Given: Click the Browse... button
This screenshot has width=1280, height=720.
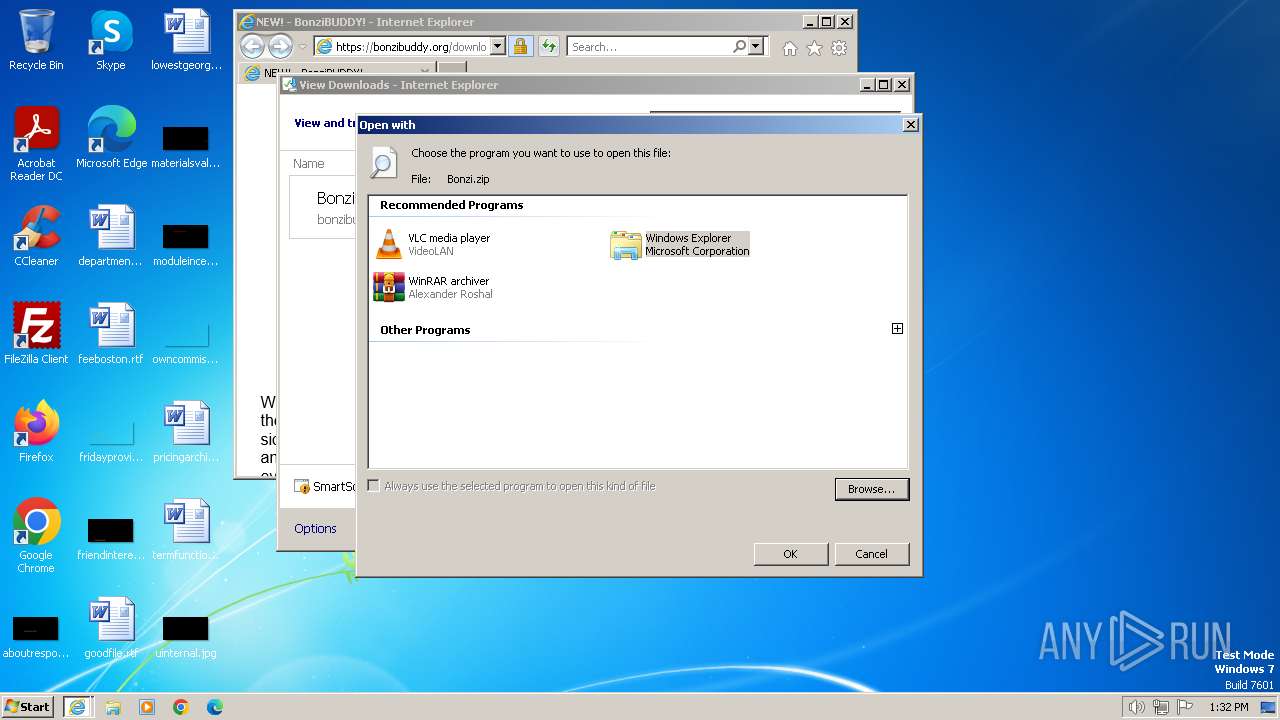Looking at the screenshot, I should point(872,489).
